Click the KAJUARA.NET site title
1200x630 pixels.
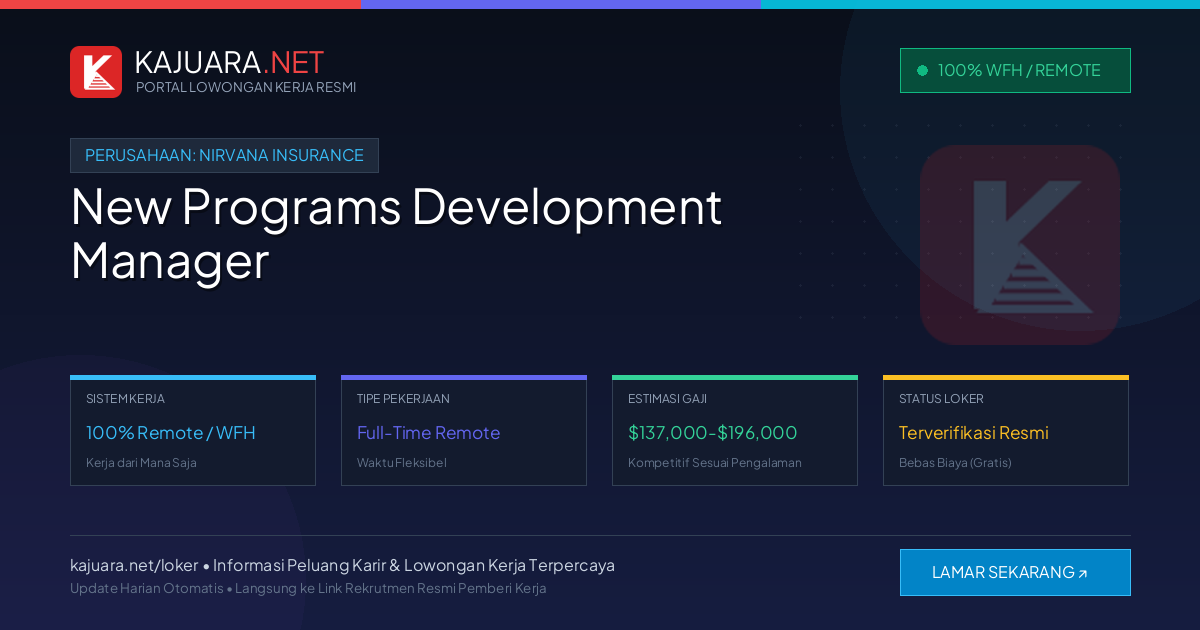(229, 62)
